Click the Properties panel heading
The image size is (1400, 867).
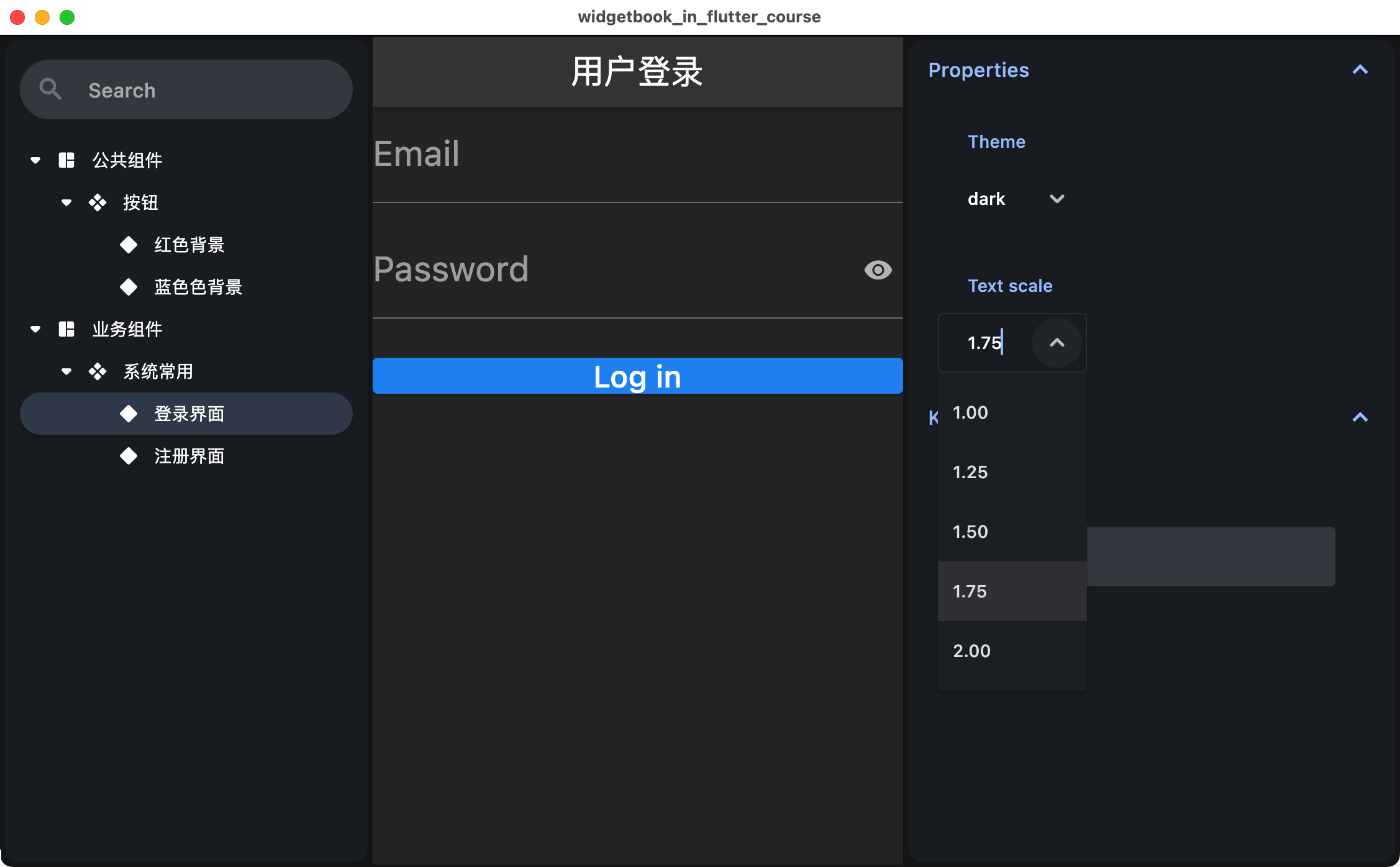(x=978, y=70)
